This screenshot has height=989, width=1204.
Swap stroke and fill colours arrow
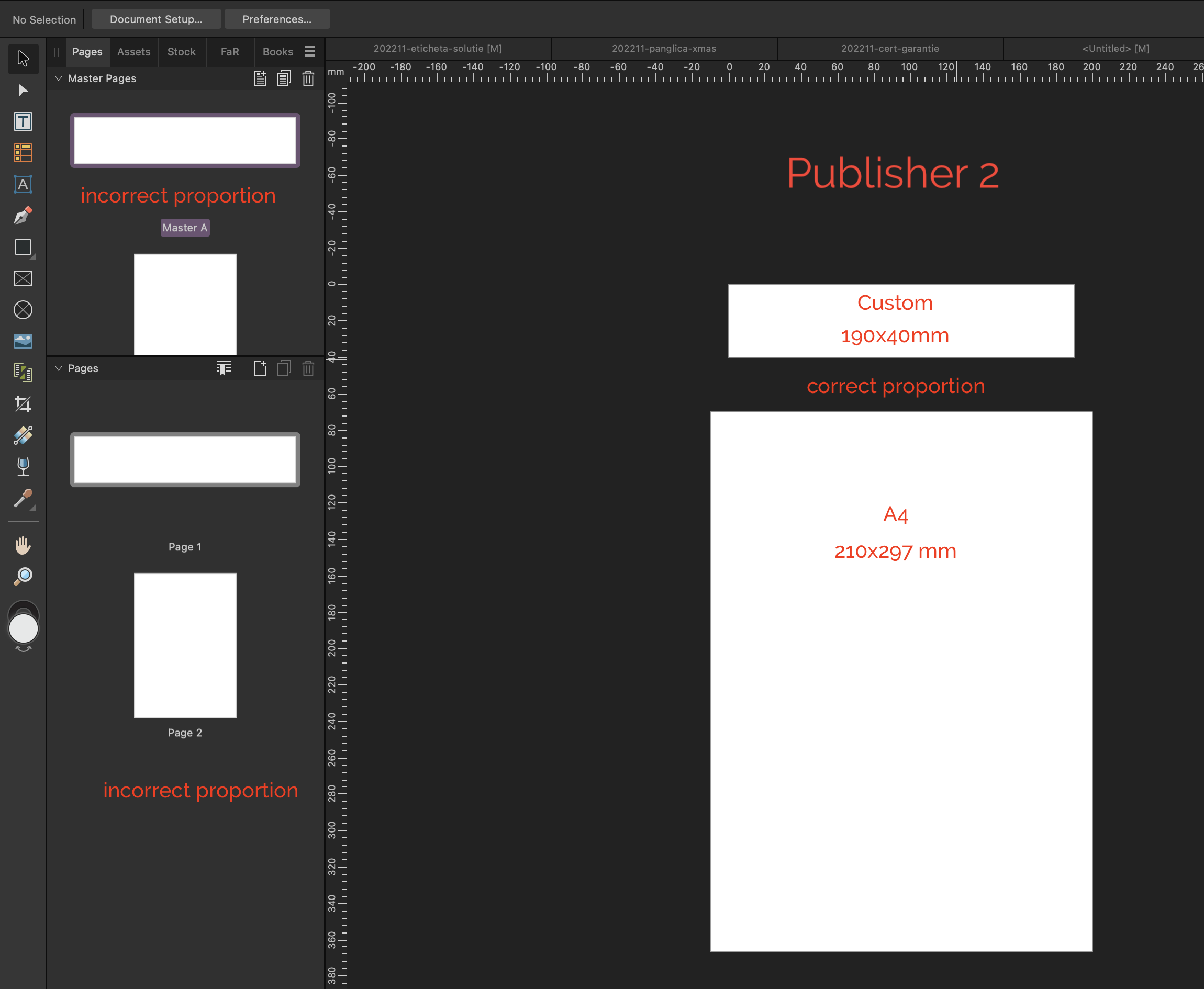click(24, 649)
